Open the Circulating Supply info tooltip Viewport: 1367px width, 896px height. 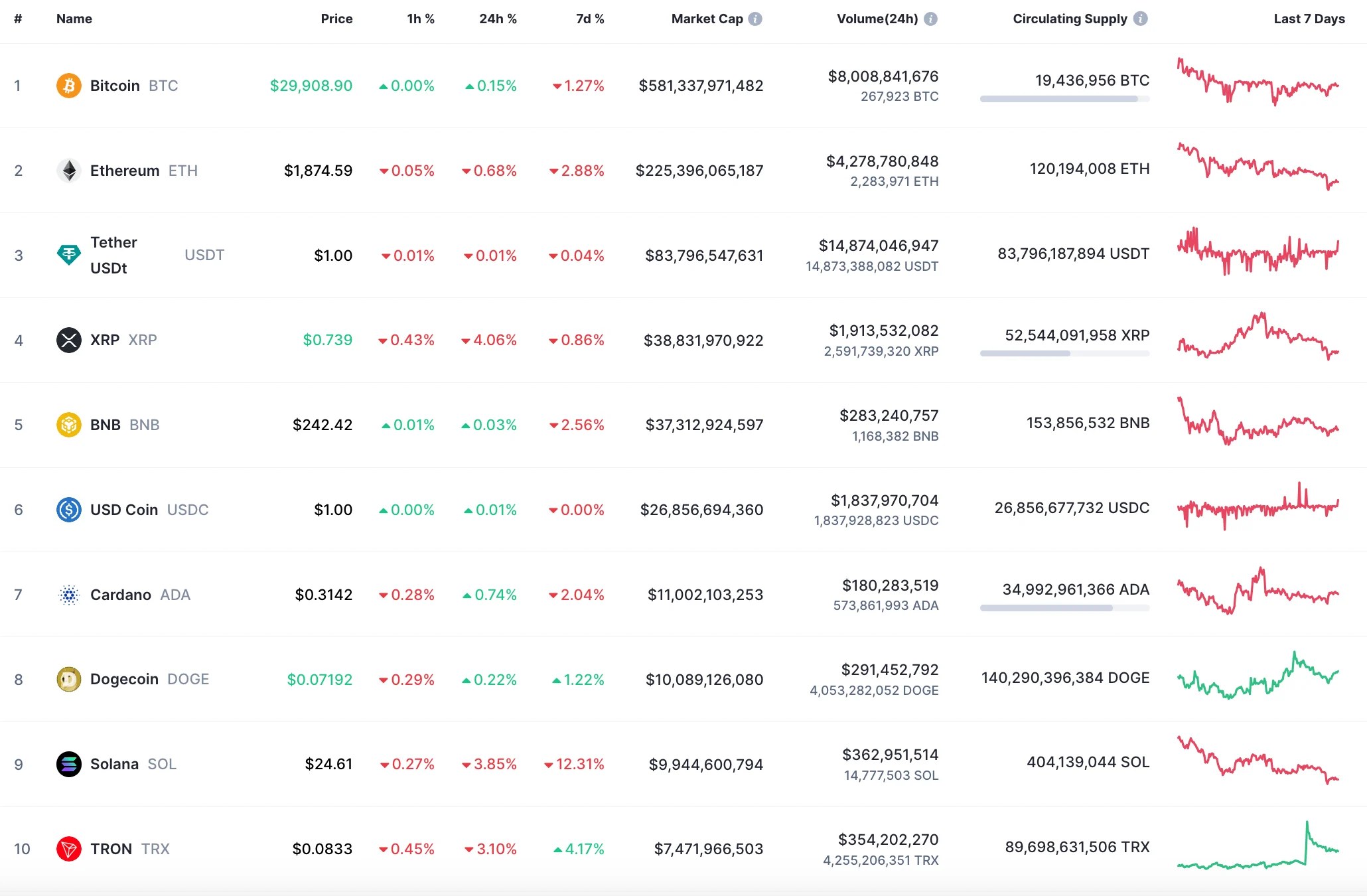click(x=1139, y=19)
